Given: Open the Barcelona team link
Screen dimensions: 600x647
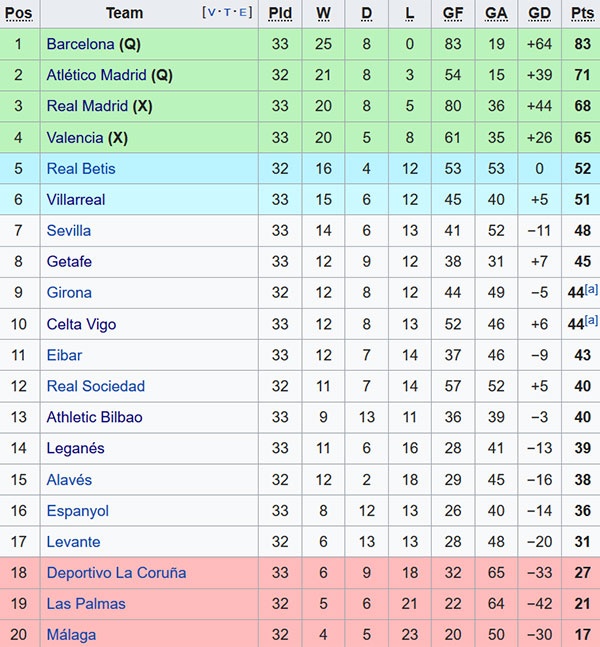Looking at the screenshot, I should click(x=80, y=44).
